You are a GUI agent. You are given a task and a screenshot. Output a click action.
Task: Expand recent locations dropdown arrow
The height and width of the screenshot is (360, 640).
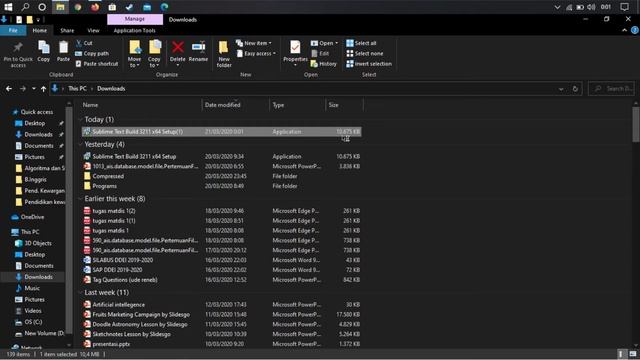tap(33, 89)
